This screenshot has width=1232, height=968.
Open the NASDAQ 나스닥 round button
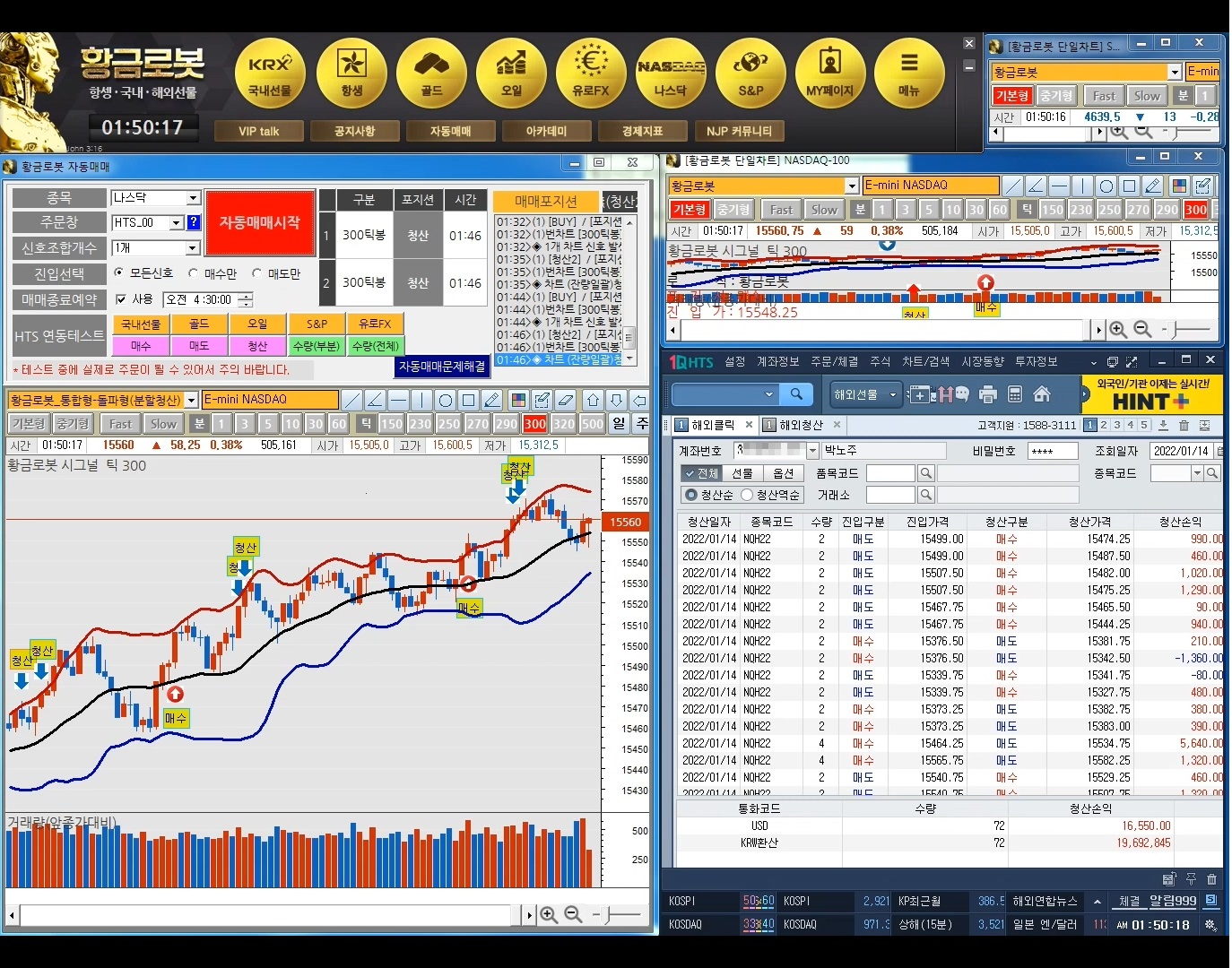tap(671, 74)
